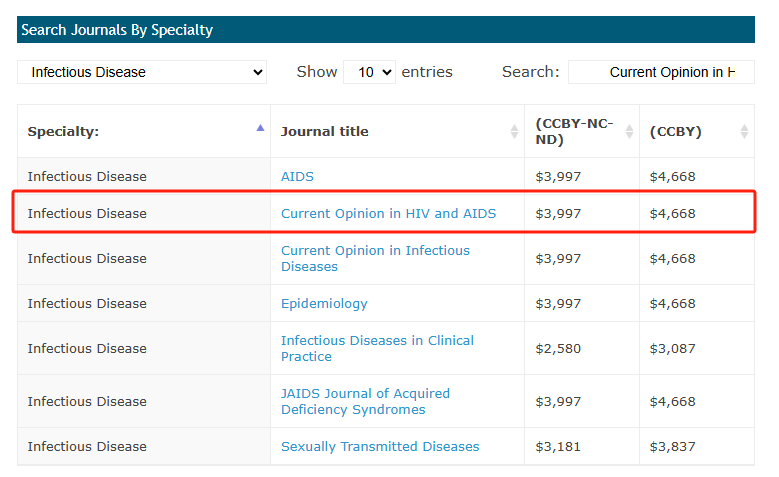Click the Specialty column header

144,132
